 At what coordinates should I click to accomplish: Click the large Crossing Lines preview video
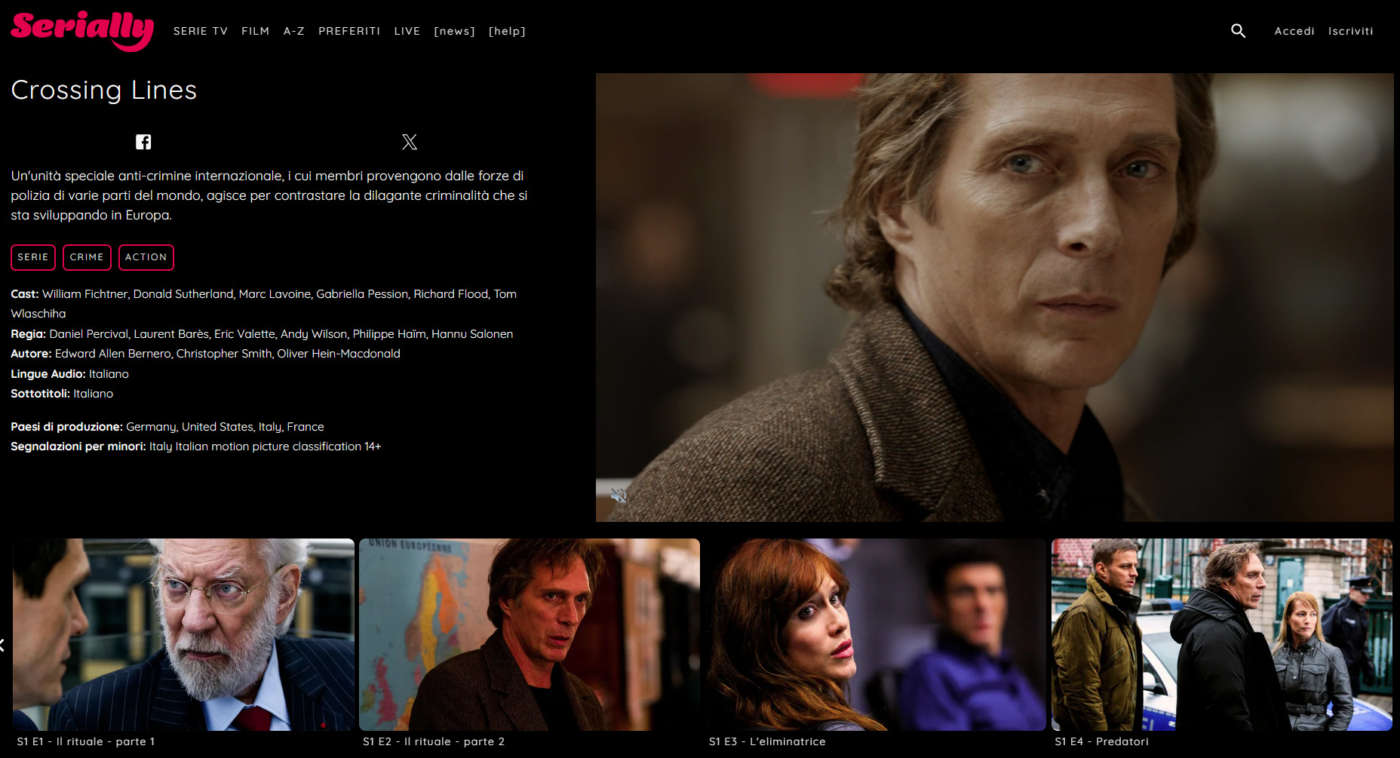[x=995, y=297]
